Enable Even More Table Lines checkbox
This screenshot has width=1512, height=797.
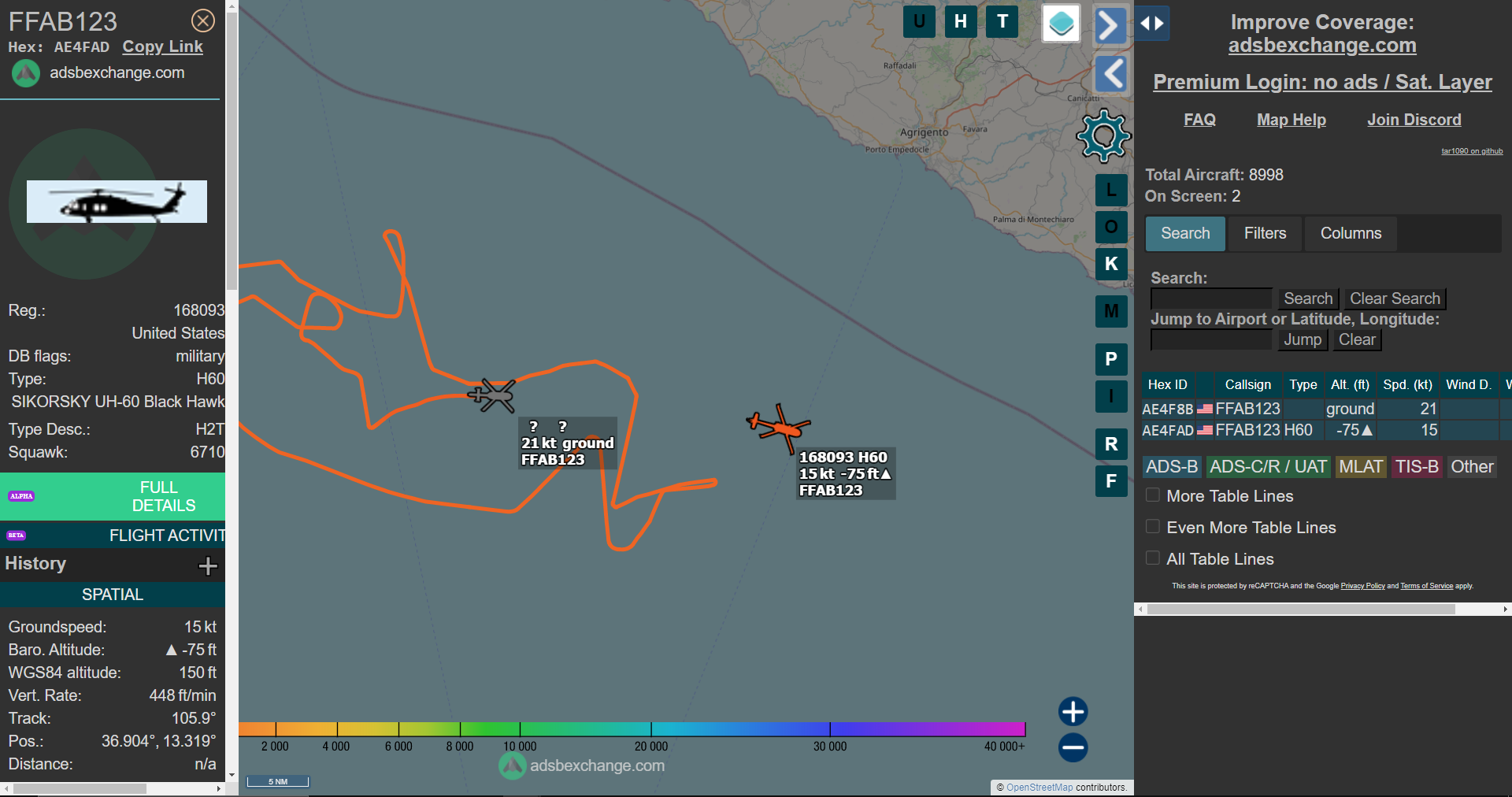(x=1153, y=527)
